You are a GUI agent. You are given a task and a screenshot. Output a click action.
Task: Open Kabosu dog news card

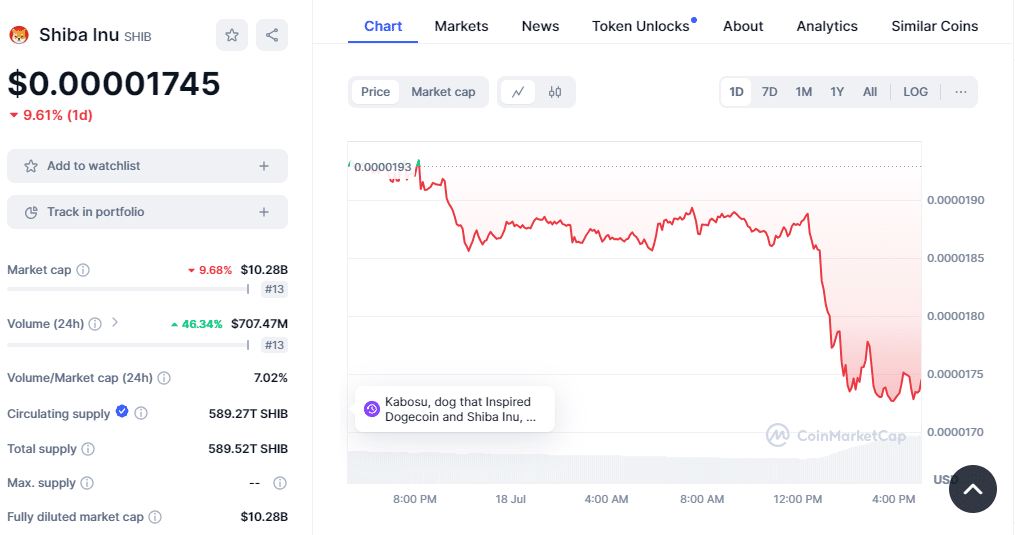[x=455, y=409]
